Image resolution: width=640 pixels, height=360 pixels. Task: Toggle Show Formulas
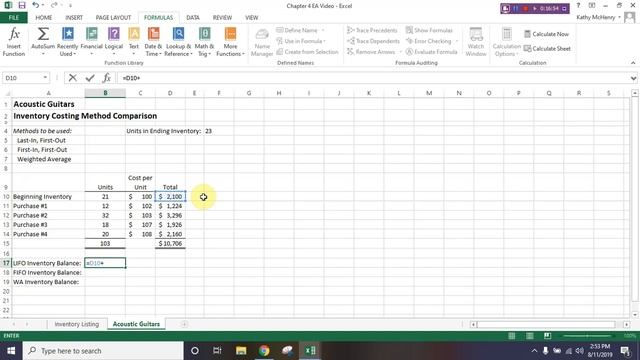pos(429,30)
